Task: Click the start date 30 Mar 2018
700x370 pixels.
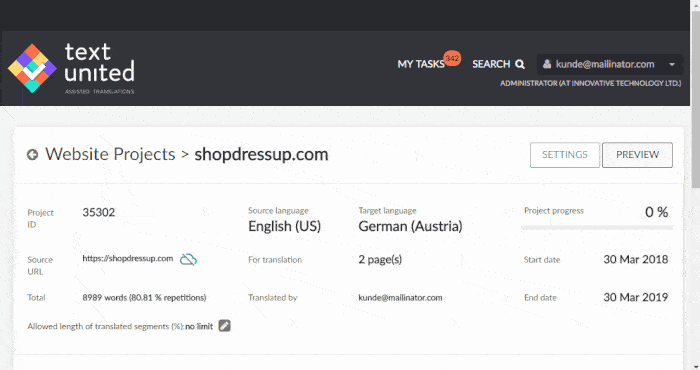Action: pyautogui.click(x=636, y=259)
